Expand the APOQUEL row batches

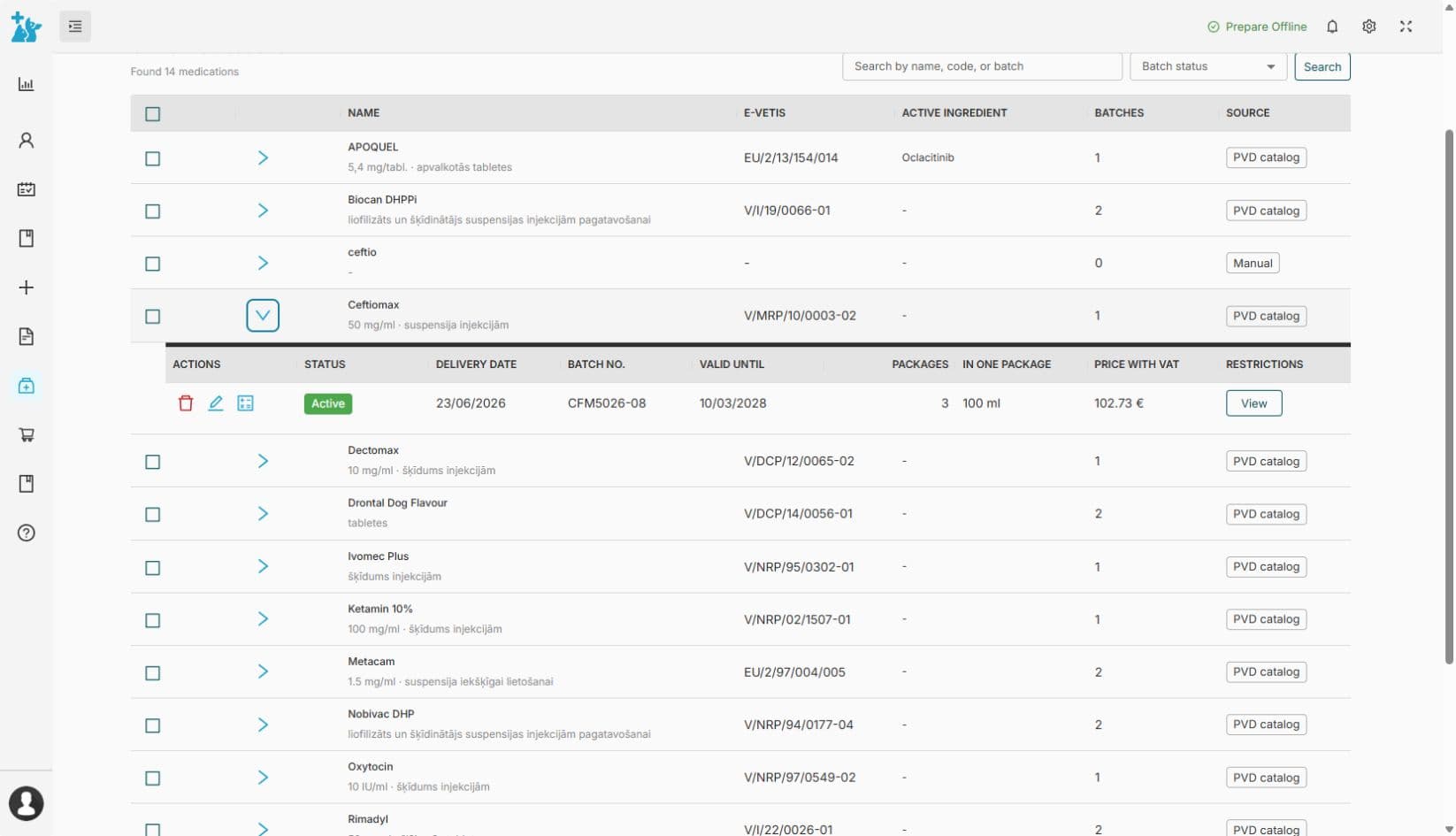click(x=263, y=157)
